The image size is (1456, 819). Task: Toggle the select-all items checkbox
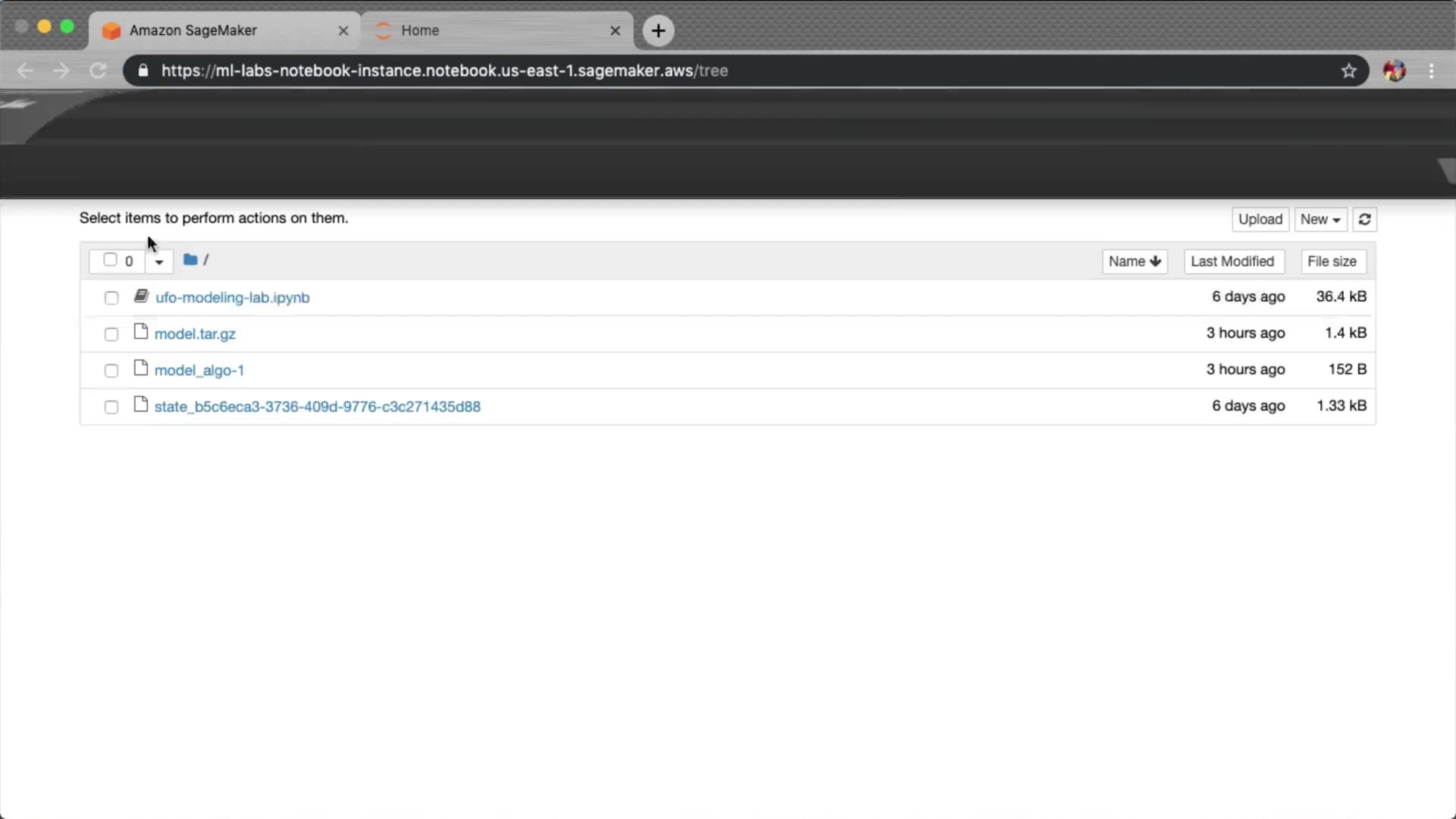[x=110, y=260]
